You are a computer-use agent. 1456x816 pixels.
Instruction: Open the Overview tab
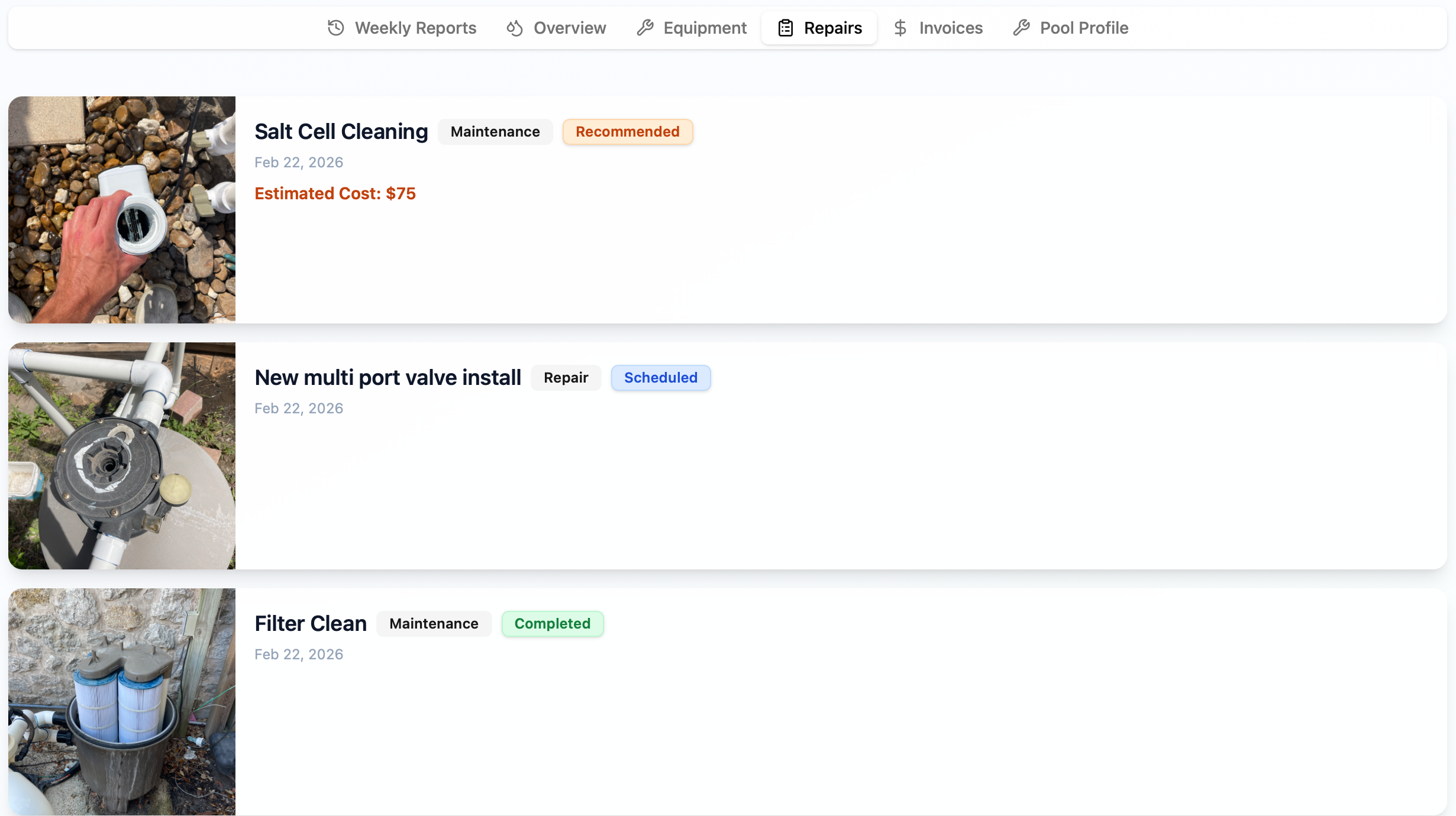569,27
